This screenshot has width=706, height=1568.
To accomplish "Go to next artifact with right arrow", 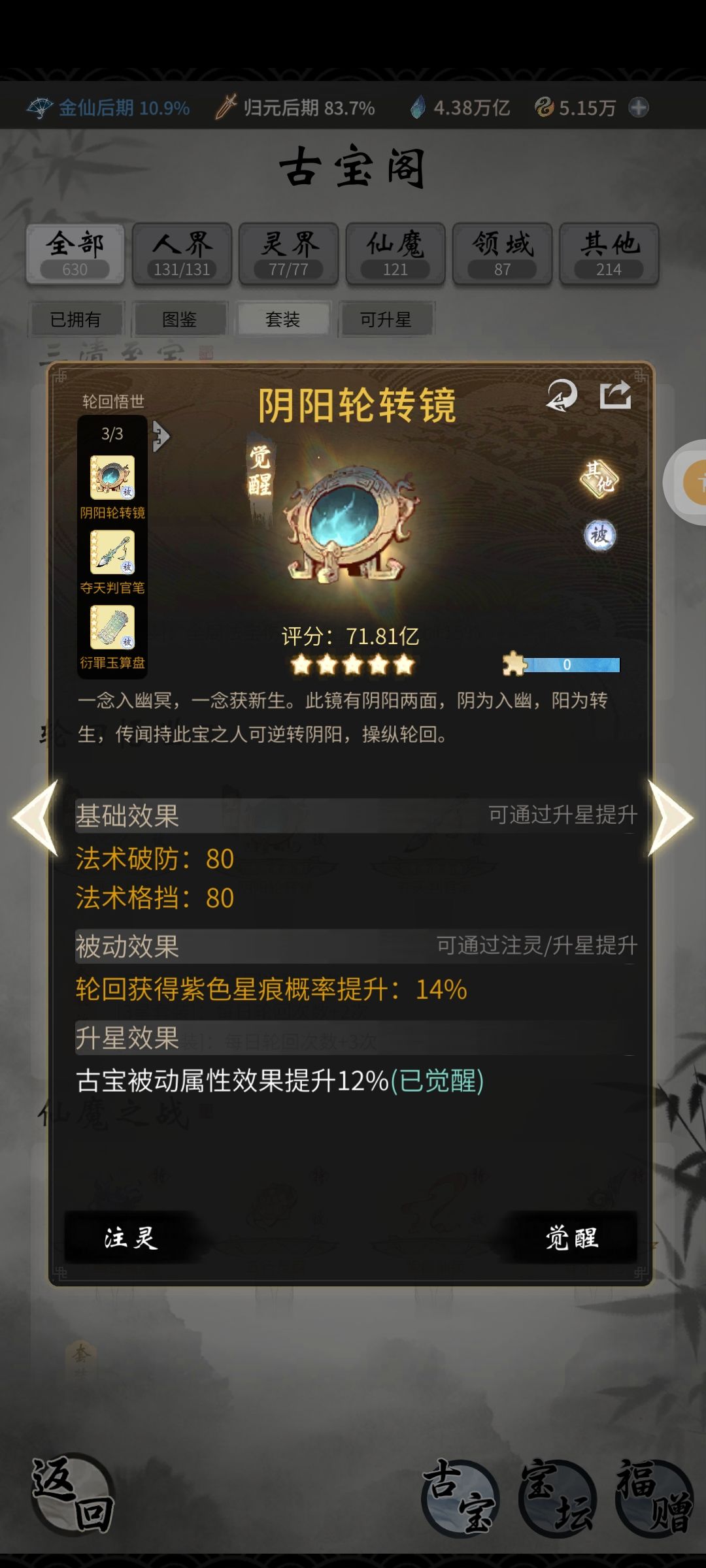I will 670,818.
